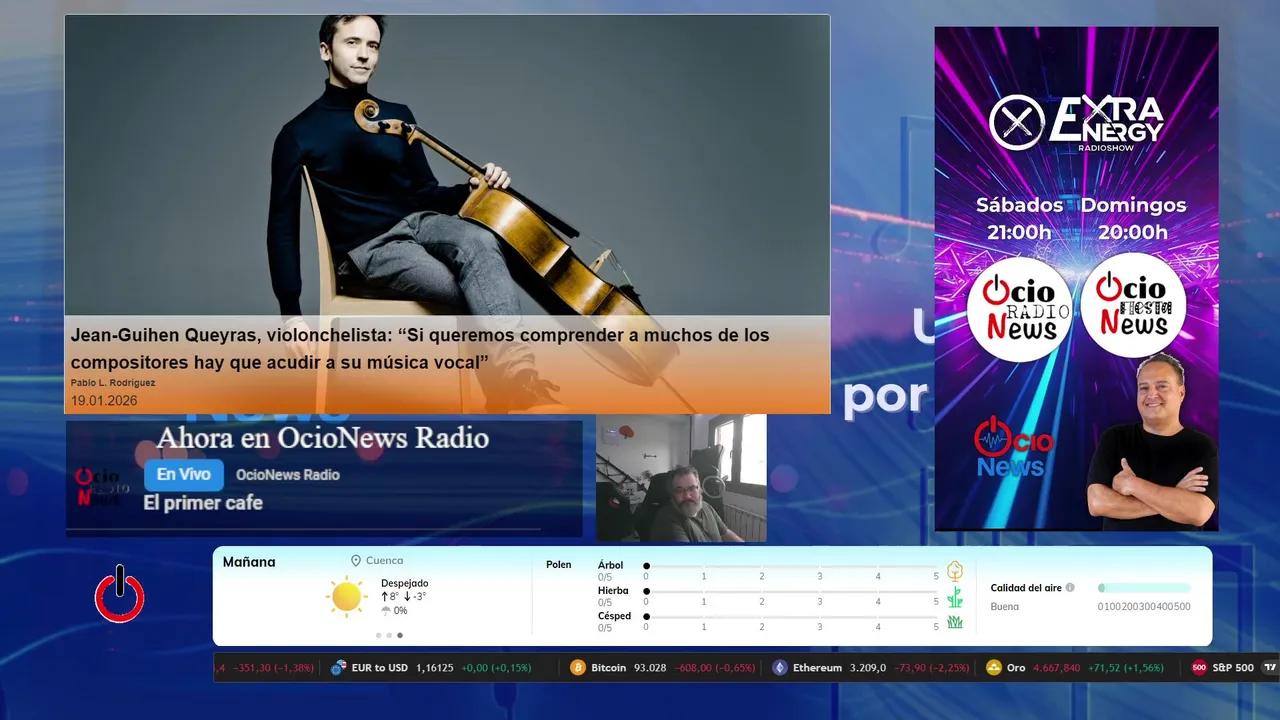
Task: Click the cellist article photo
Action: coord(447,165)
